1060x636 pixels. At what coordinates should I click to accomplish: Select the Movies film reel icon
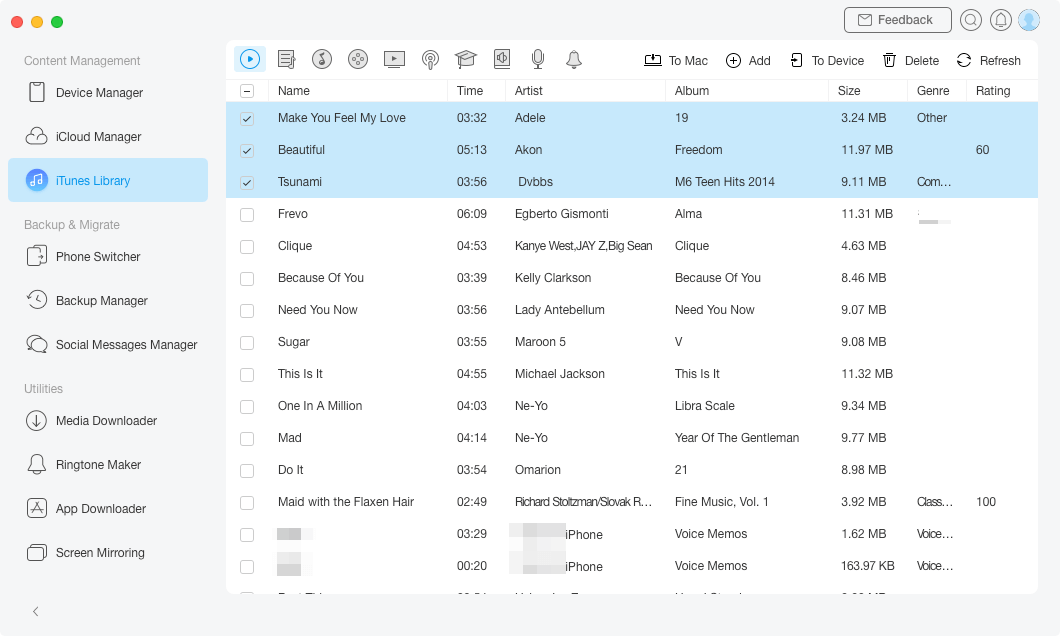(x=358, y=60)
